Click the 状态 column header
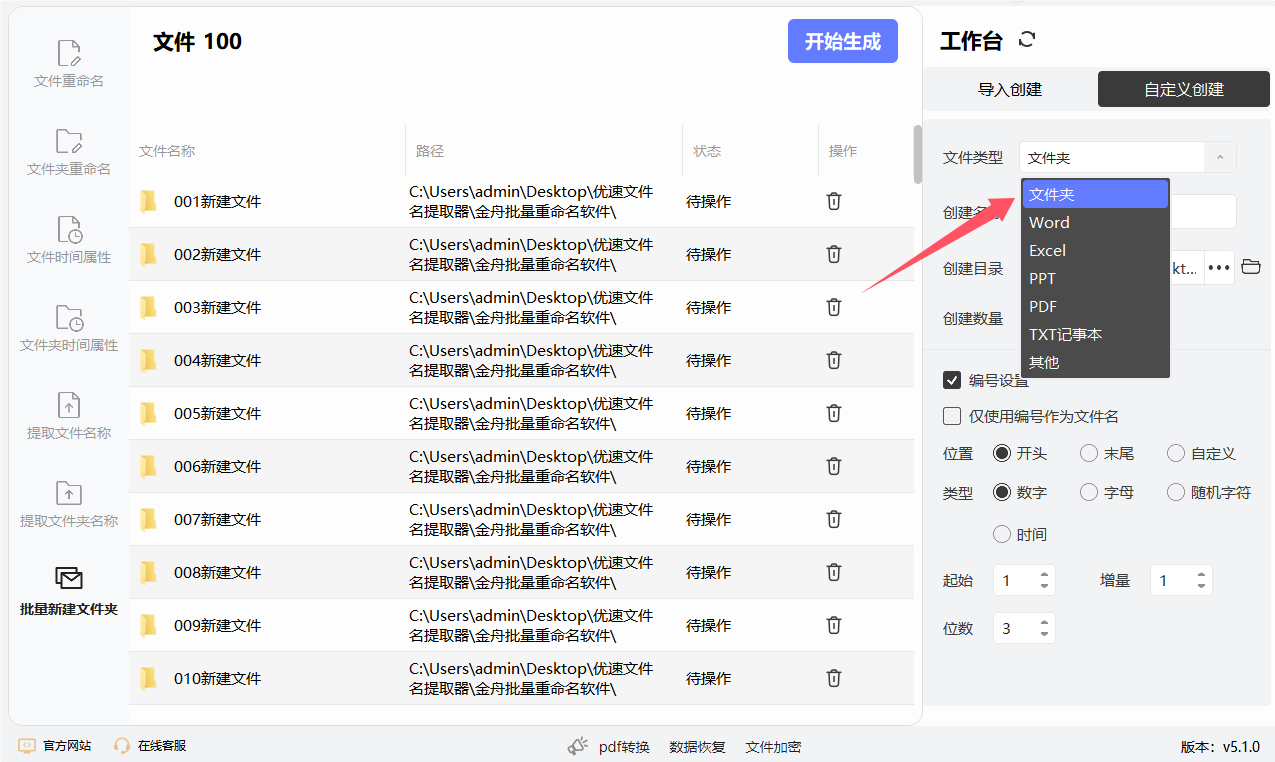Screen dimensions: 1275x762 pyautogui.click(x=707, y=151)
